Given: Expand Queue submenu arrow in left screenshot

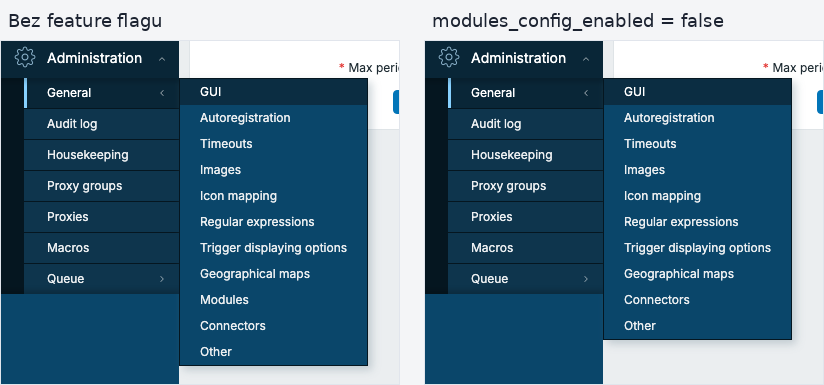Looking at the screenshot, I should pos(162,279).
